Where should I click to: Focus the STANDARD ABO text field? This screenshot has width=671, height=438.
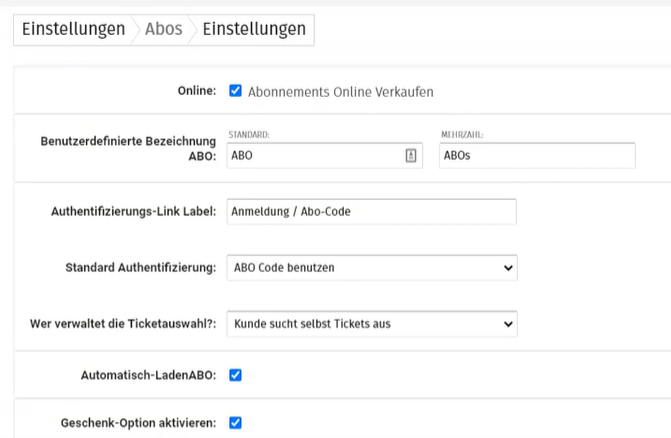pos(325,155)
